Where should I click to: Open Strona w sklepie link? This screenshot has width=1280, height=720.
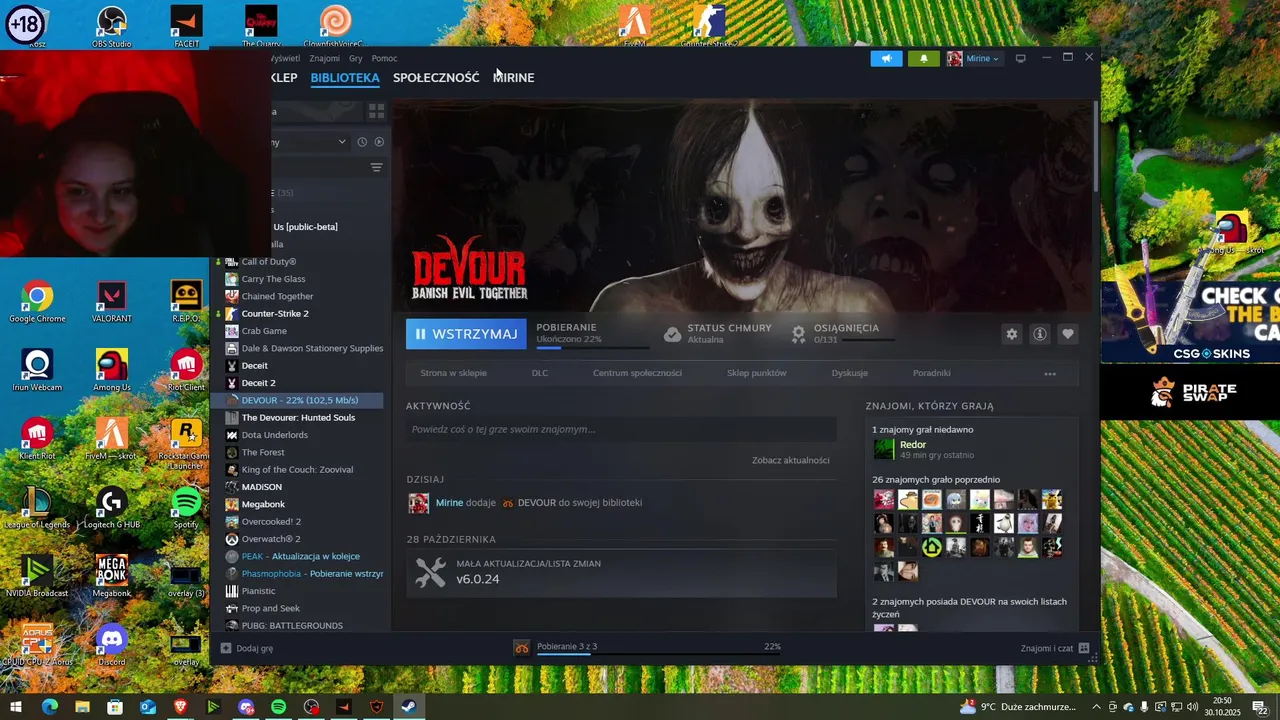tap(453, 373)
